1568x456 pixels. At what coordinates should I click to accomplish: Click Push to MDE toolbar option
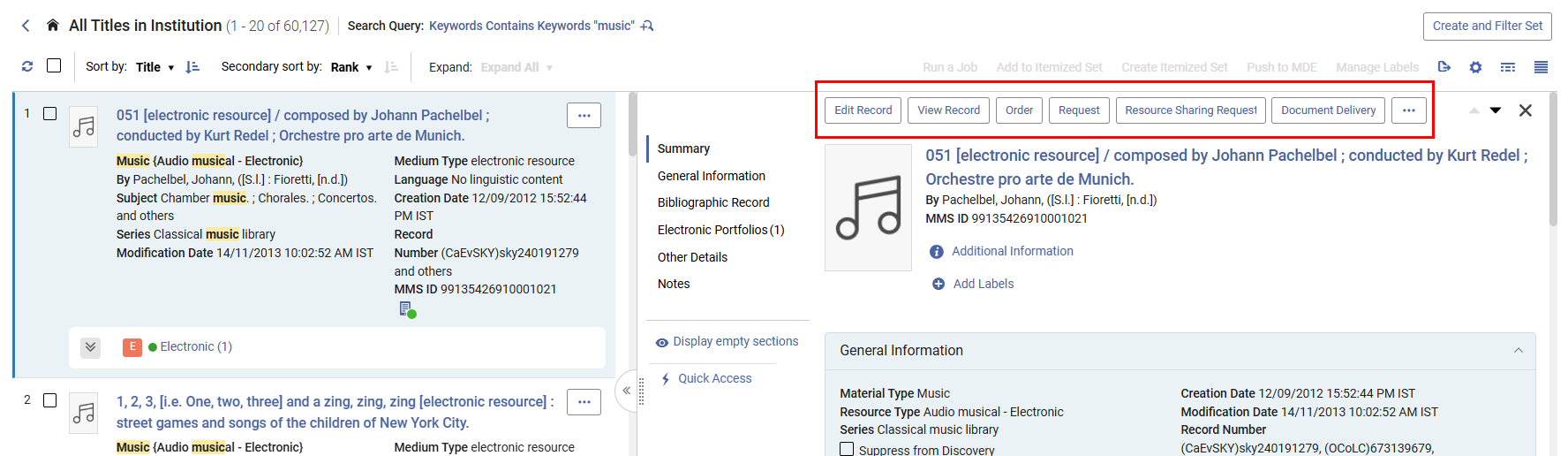(1282, 67)
